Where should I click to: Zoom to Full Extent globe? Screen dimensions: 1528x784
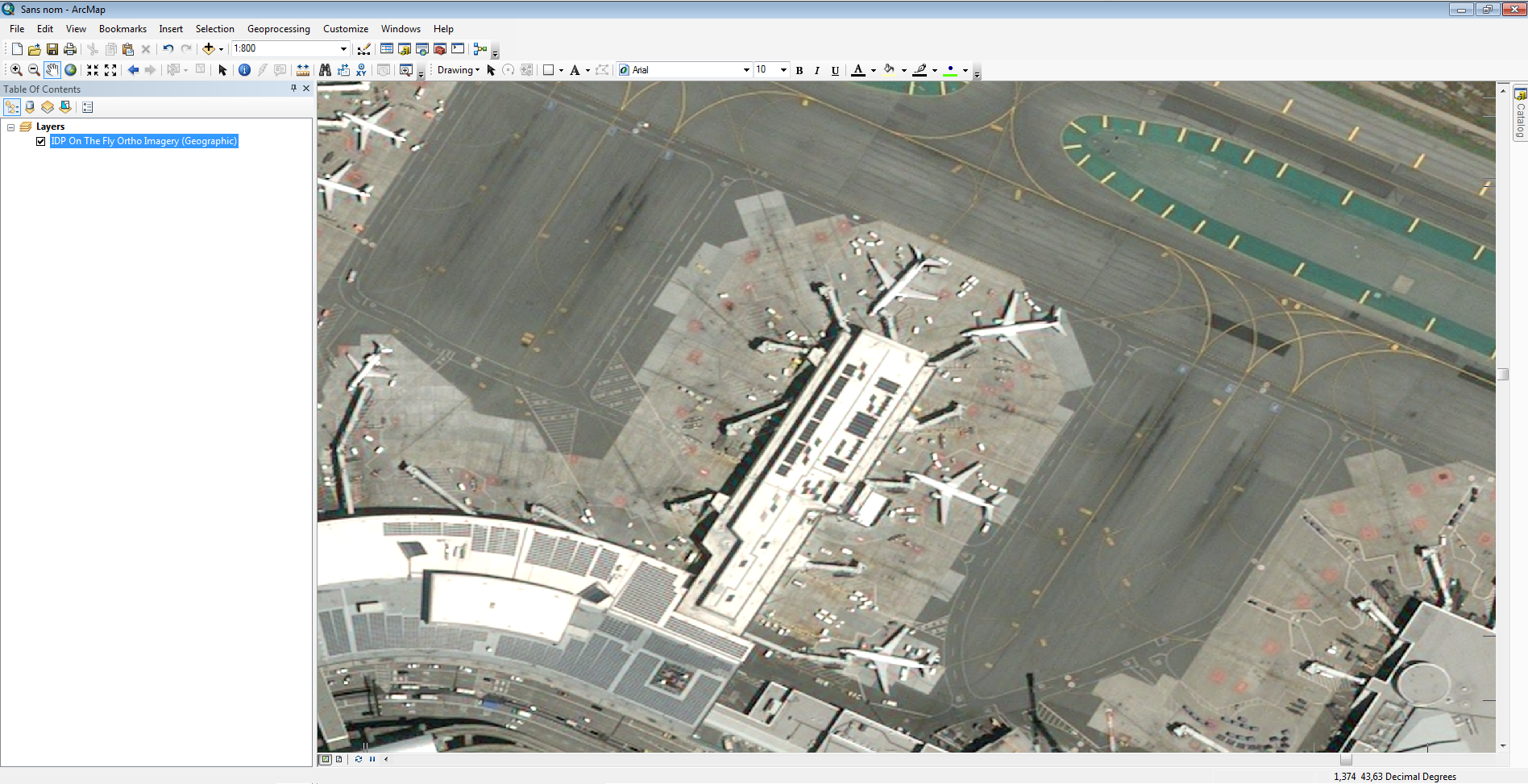pyautogui.click(x=71, y=70)
